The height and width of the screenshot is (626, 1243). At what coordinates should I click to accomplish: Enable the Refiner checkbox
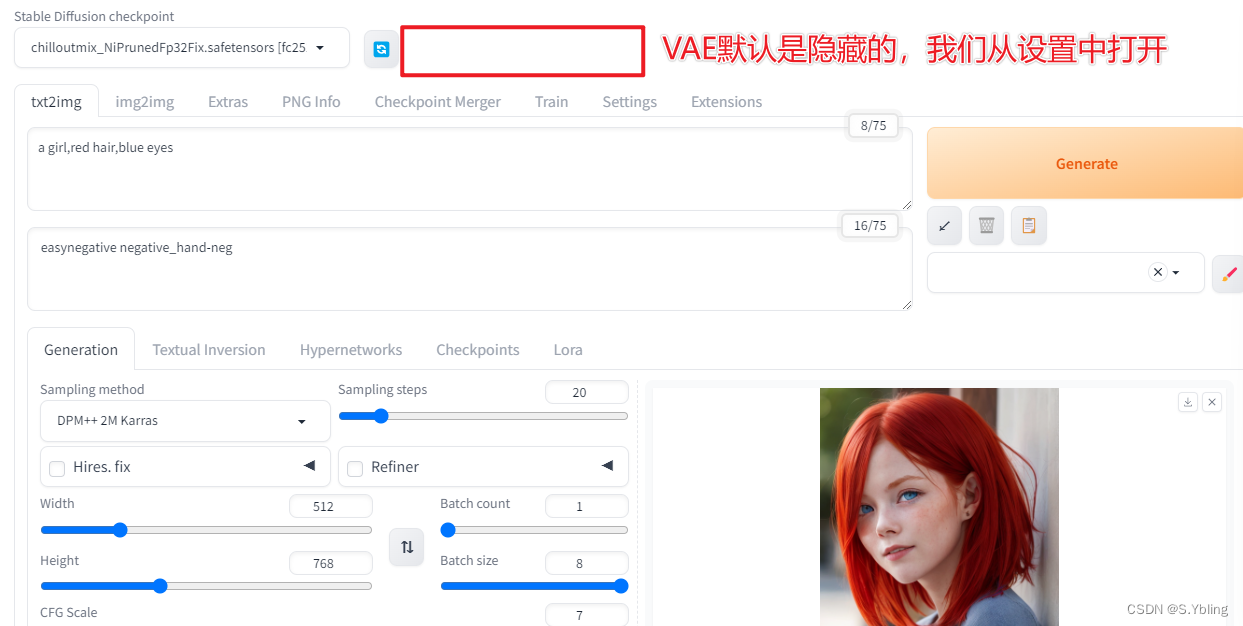(x=355, y=466)
